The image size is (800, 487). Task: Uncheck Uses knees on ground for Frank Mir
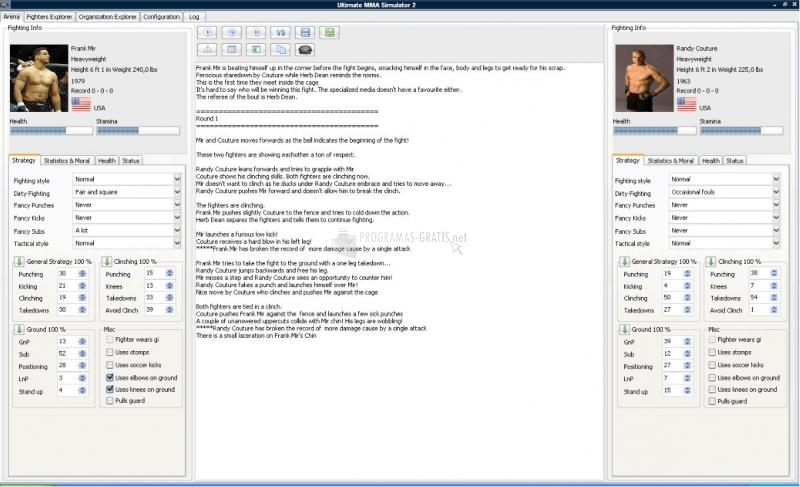click(x=110, y=389)
